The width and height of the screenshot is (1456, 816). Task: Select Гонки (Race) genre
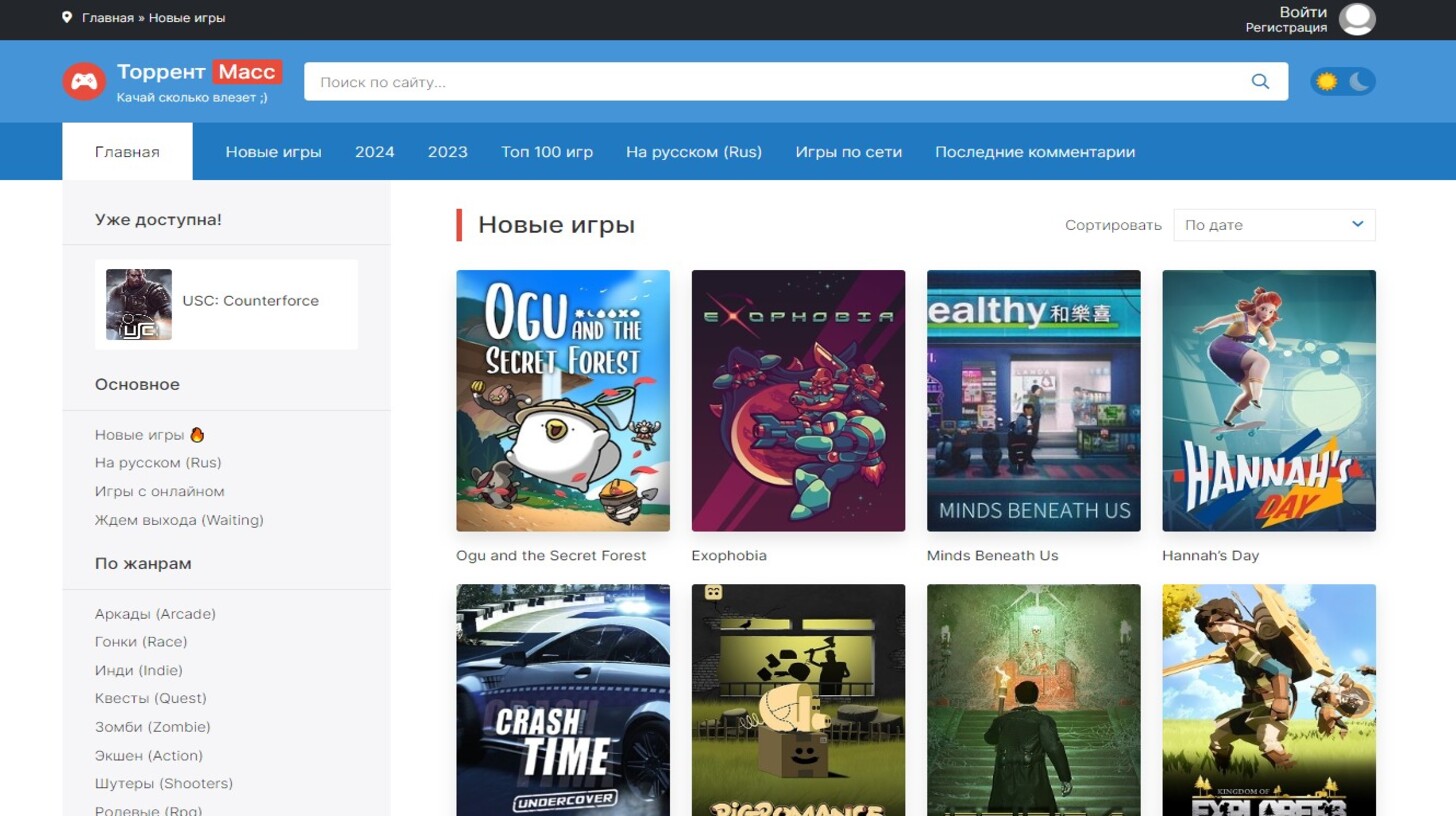pyautogui.click(x=141, y=642)
